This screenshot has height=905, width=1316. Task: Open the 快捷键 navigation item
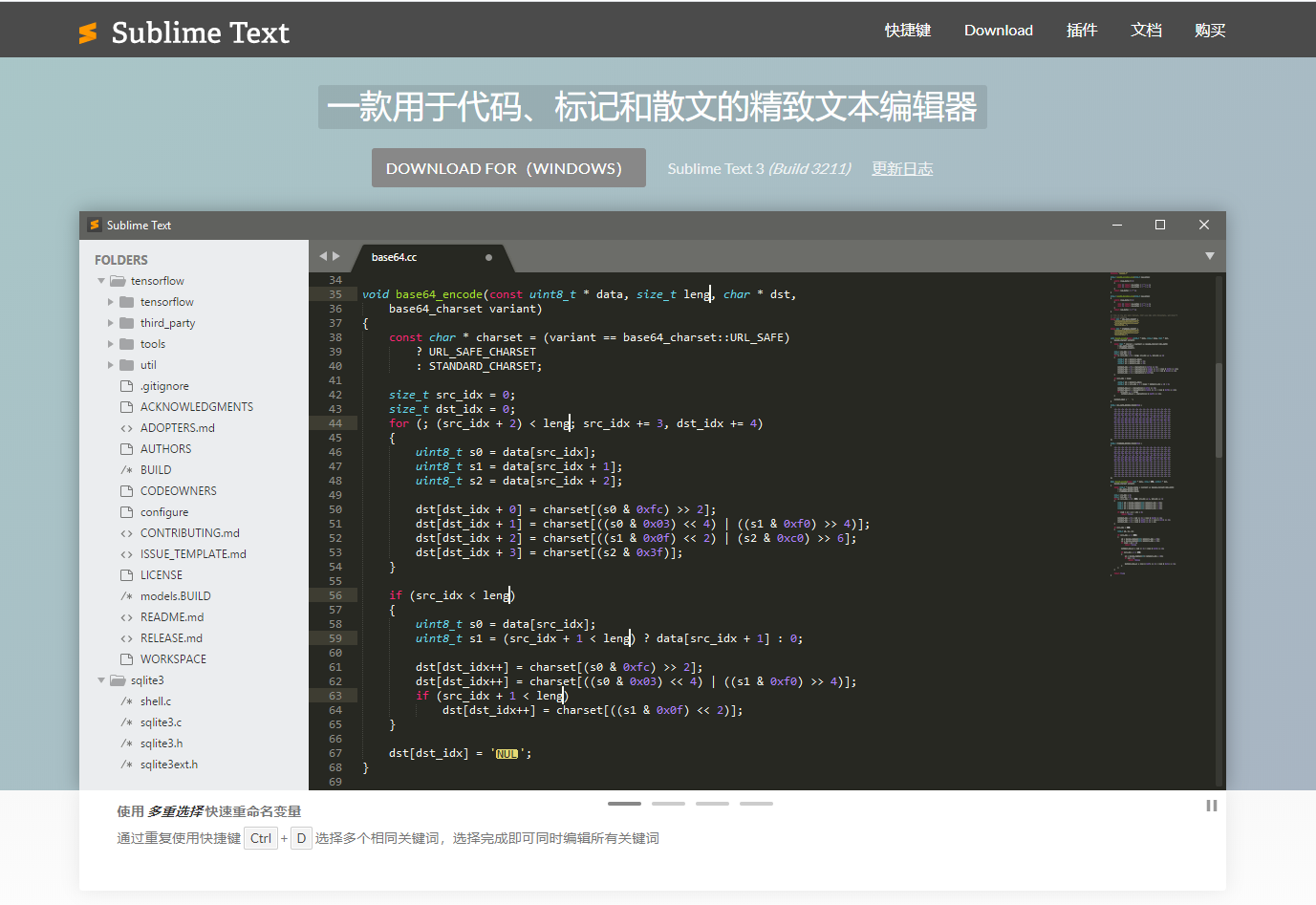pos(907,31)
